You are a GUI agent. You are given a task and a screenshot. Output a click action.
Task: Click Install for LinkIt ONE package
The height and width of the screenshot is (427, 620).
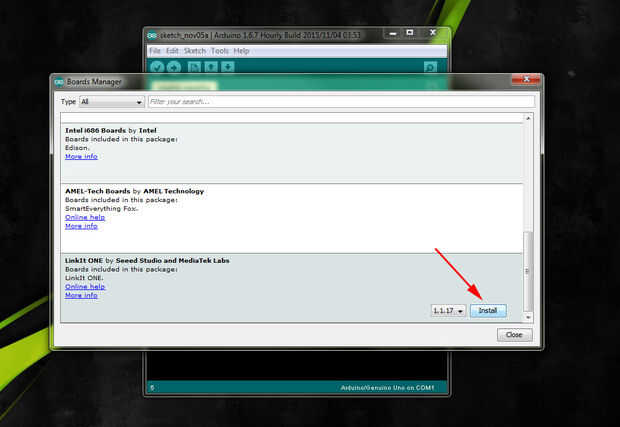click(488, 311)
